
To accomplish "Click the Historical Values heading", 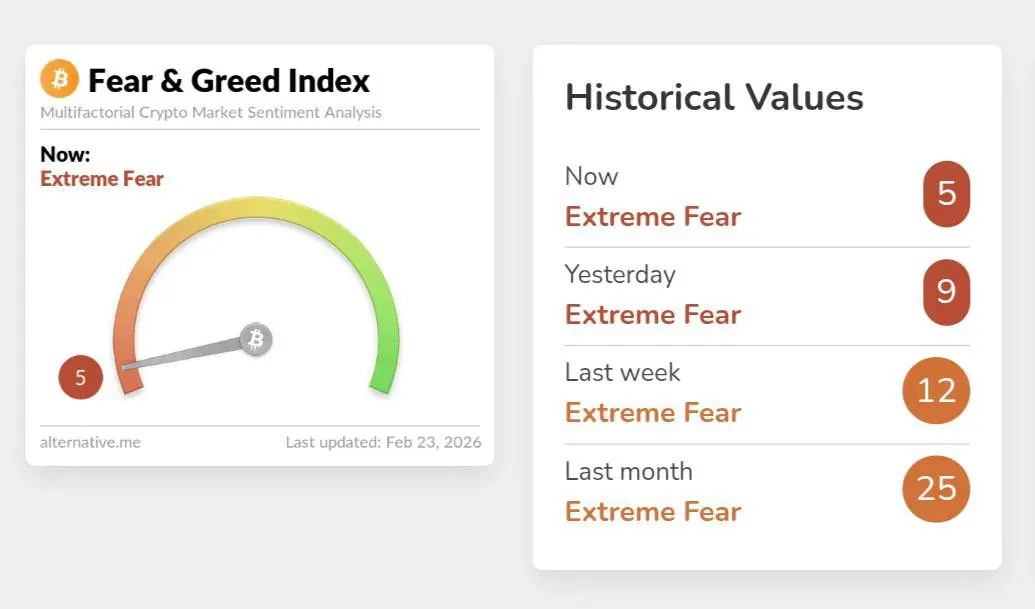I will point(714,98).
